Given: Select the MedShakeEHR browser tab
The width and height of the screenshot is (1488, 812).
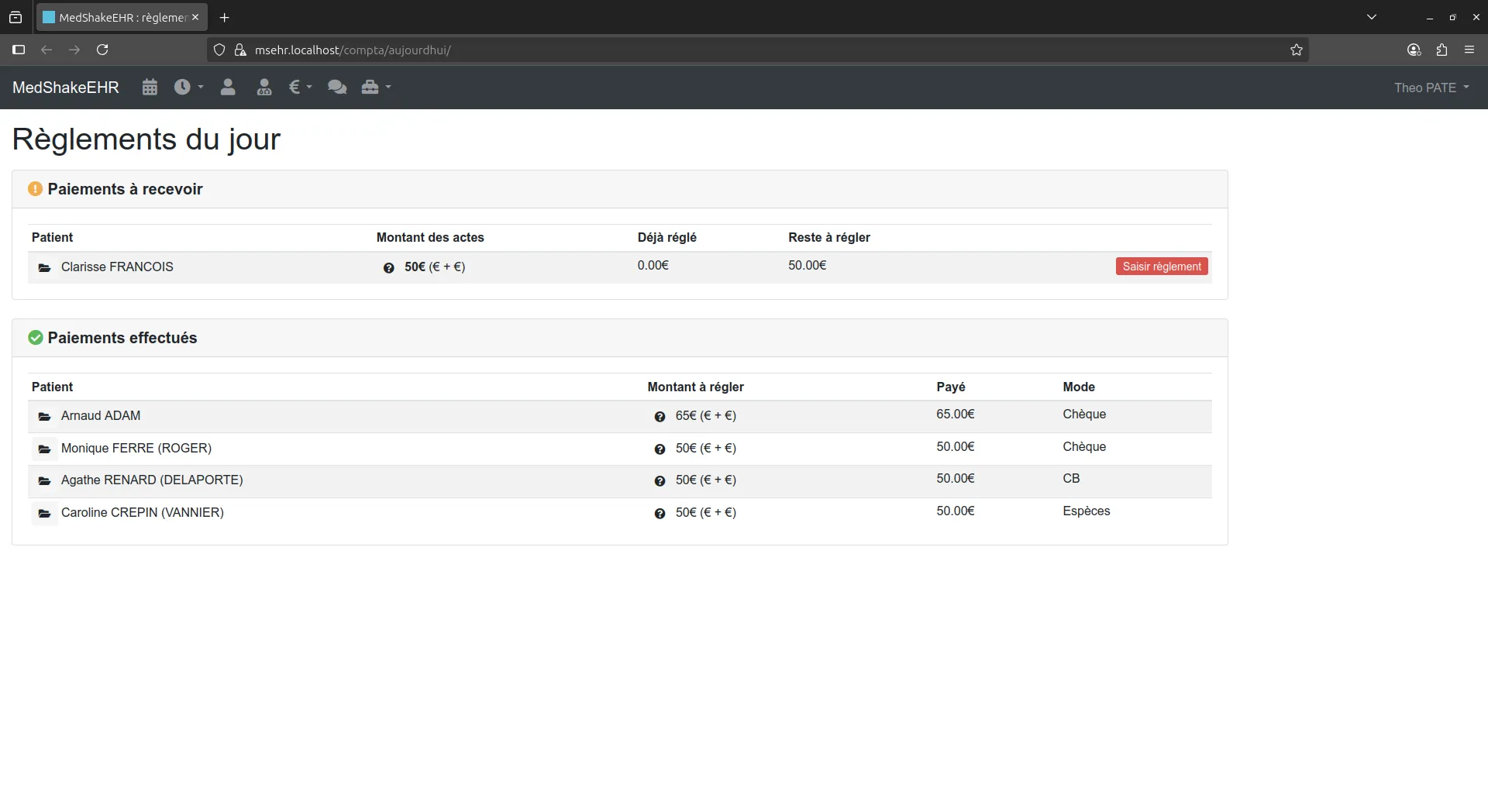Looking at the screenshot, I should pos(122,17).
